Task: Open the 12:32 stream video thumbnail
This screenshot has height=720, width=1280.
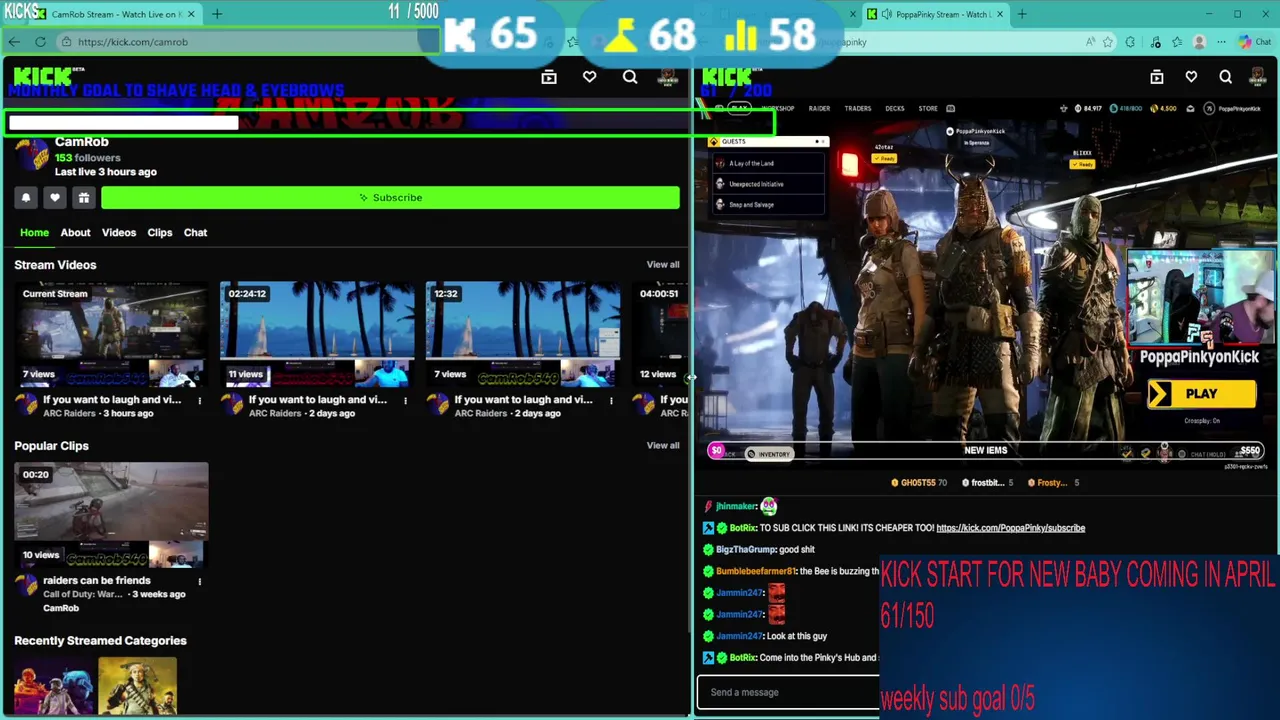Action: tap(523, 335)
